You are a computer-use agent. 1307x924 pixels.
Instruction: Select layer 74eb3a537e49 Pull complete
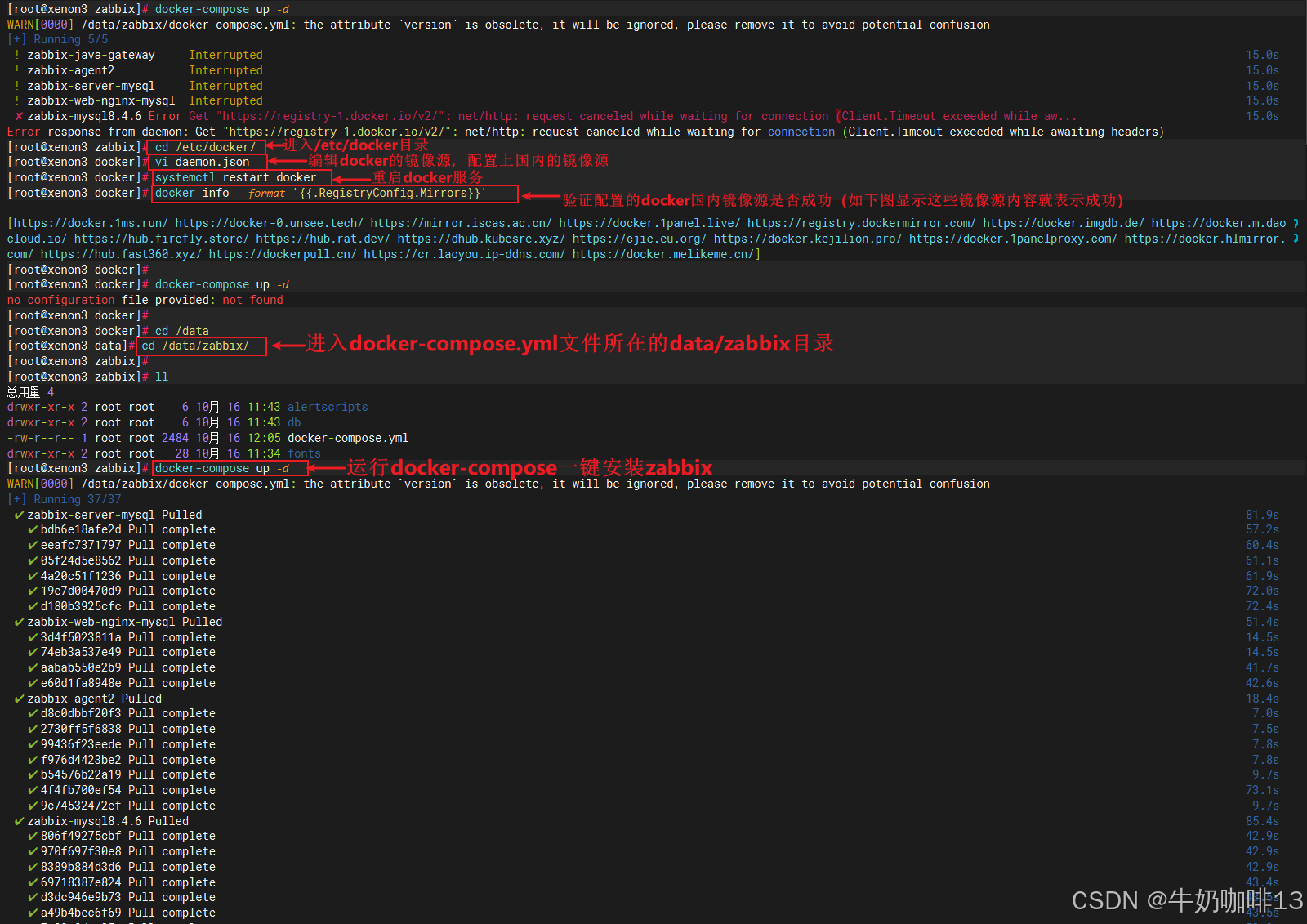coord(122,652)
